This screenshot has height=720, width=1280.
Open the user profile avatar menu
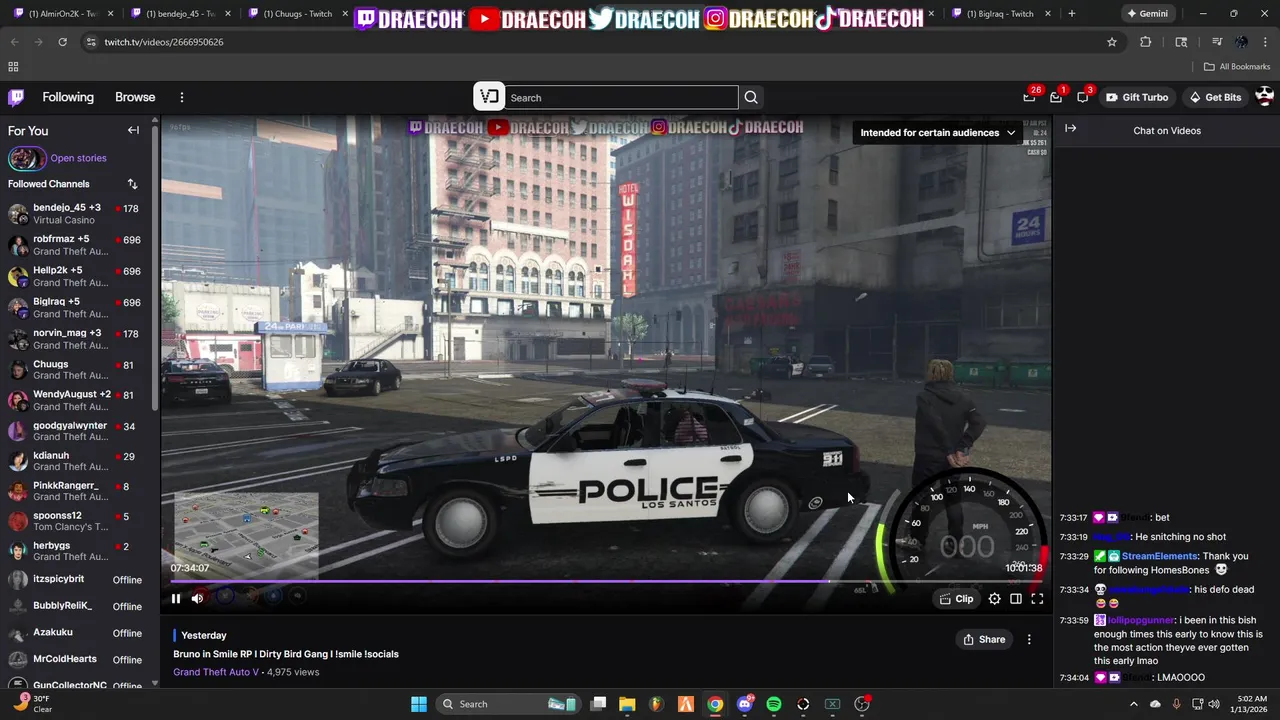[x=1264, y=97]
